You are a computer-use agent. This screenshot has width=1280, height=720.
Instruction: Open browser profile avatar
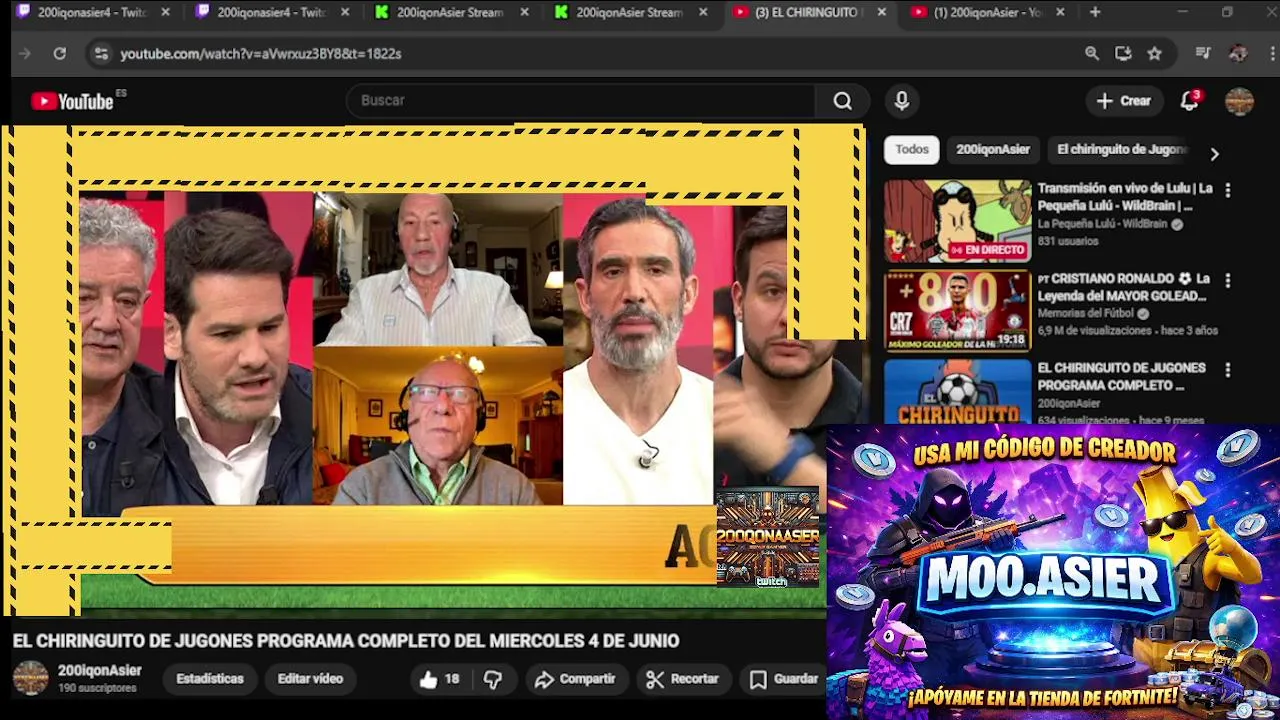[1238, 53]
